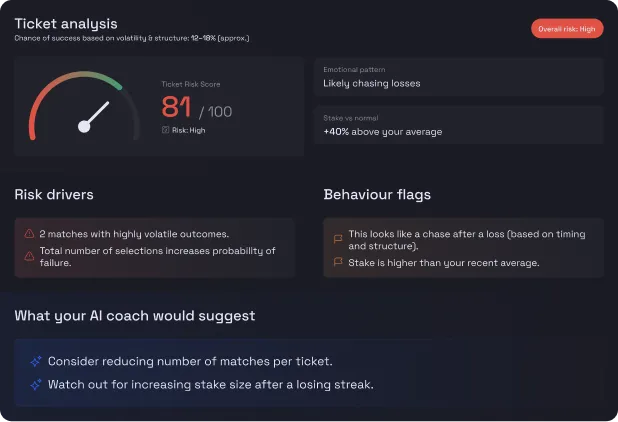Click the warning icon beside volatile outcomes

coord(30,234)
